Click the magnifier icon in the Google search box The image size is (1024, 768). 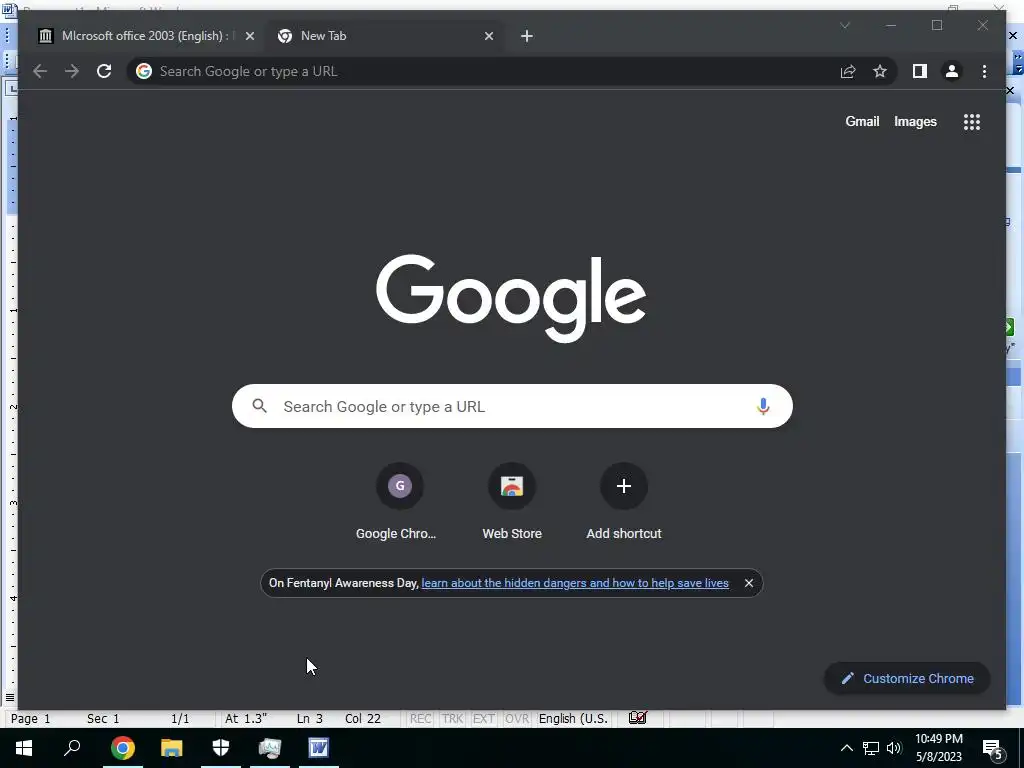pos(259,406)
